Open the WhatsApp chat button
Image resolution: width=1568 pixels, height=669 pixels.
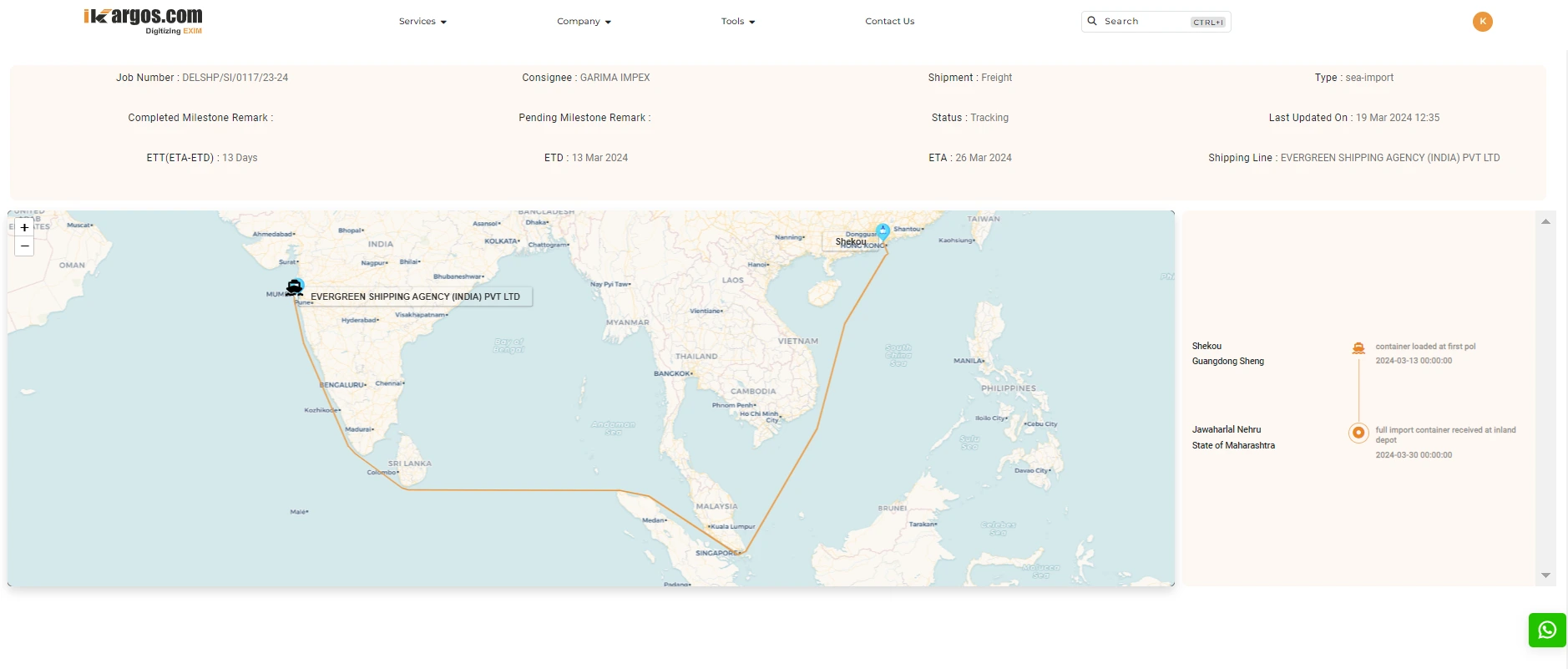point(1546,631)
